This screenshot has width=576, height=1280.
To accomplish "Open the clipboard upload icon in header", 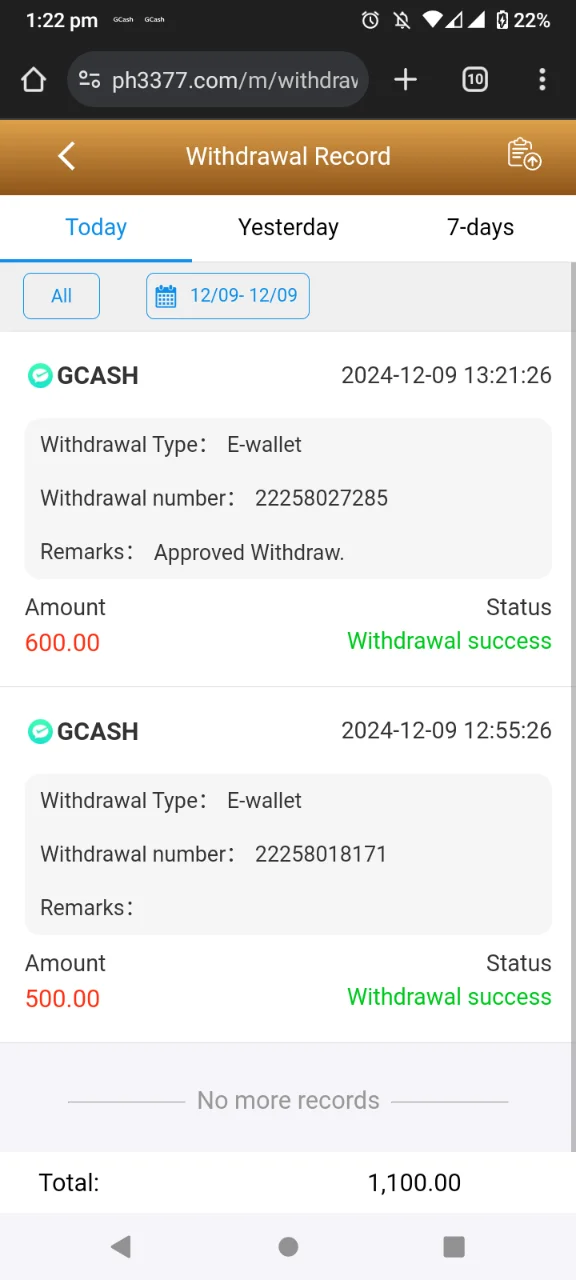I will tap(524, 154).
